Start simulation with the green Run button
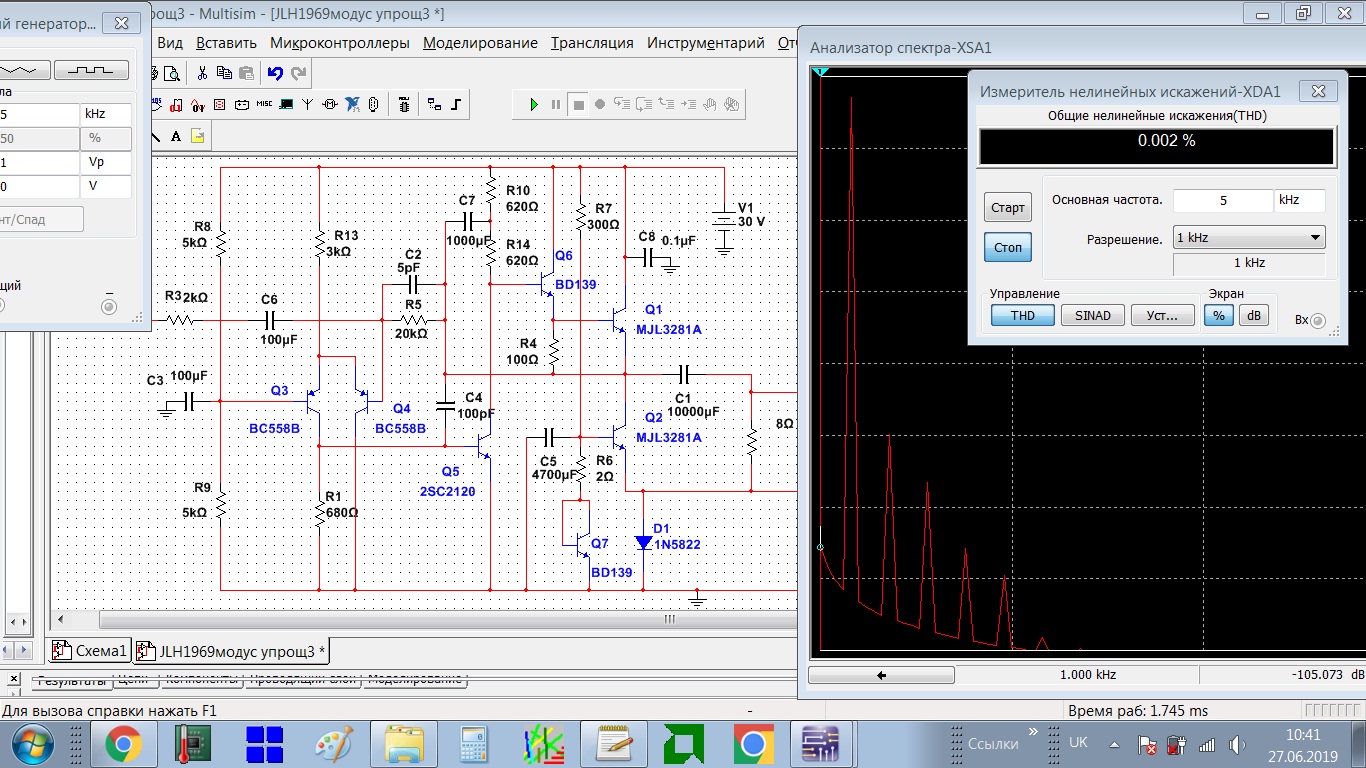The width and height of the screenshot is (1366, 768). [534, 104]
